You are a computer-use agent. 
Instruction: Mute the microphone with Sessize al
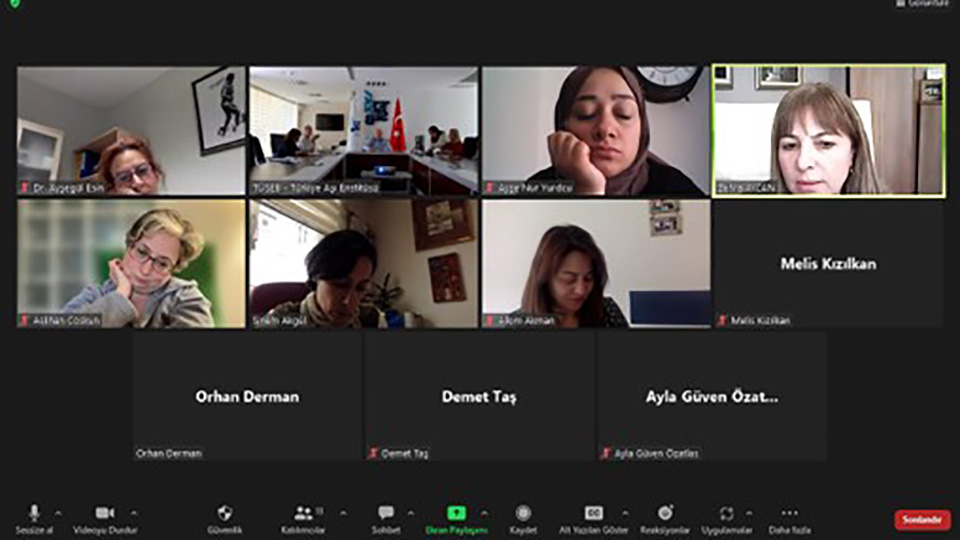[x=34, y=514]
